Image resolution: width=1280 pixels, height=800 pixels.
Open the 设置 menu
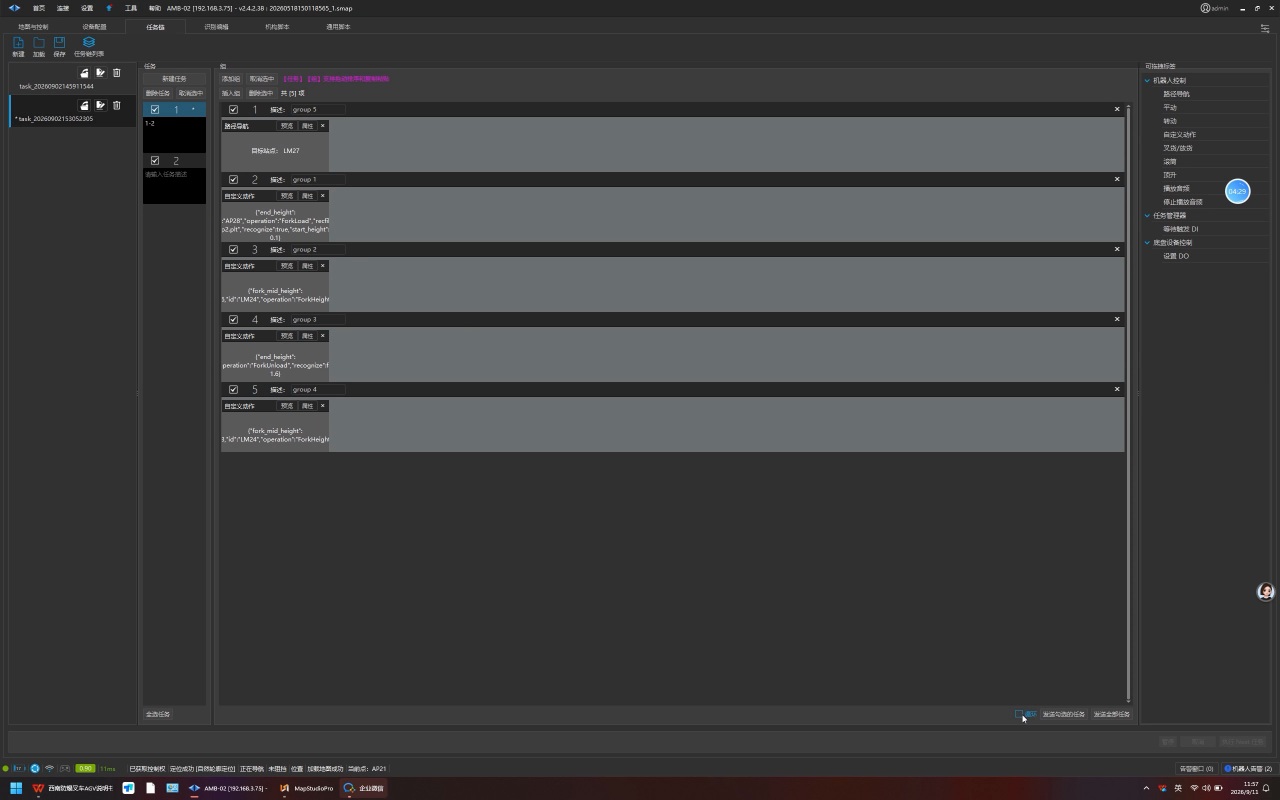(x=87, y=8)
